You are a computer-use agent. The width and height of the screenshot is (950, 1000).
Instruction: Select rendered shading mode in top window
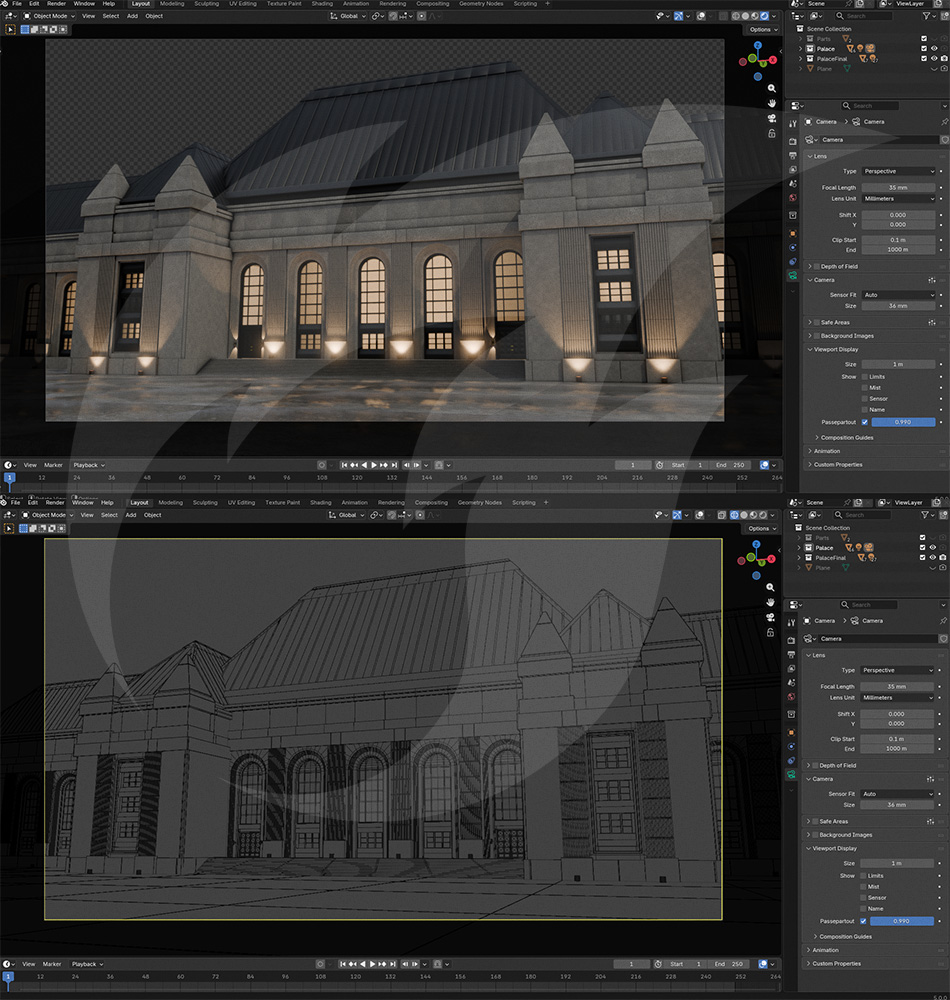(x=764, y=16)
